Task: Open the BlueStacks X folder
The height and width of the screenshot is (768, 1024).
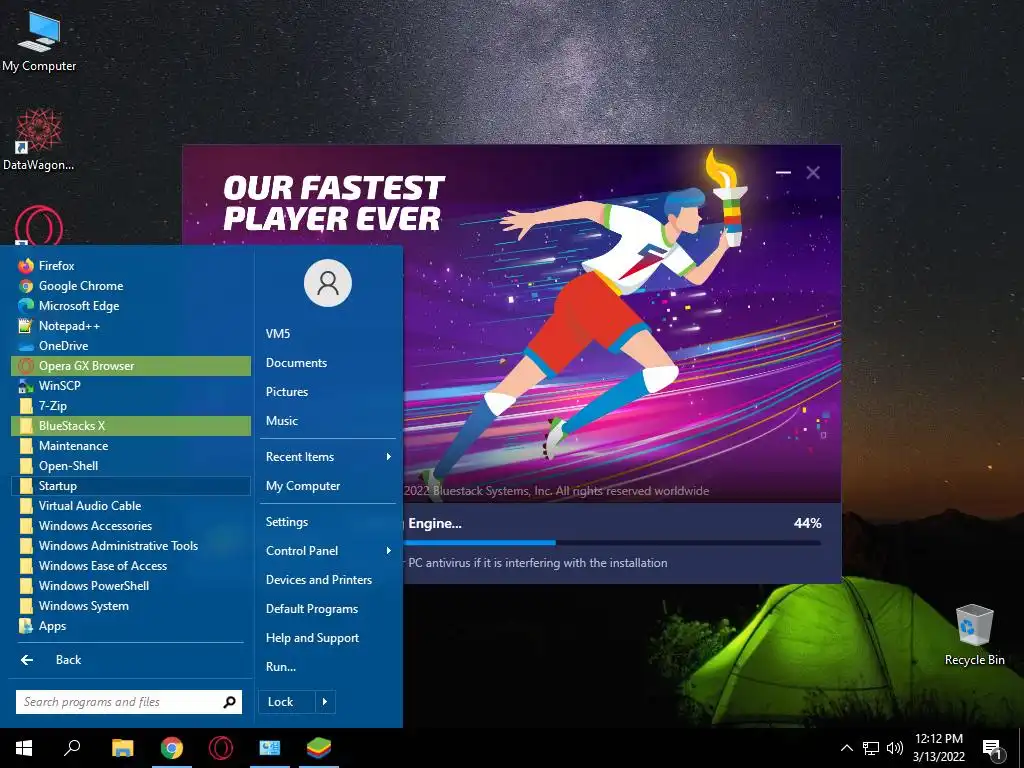Action: tap(131, 426)
